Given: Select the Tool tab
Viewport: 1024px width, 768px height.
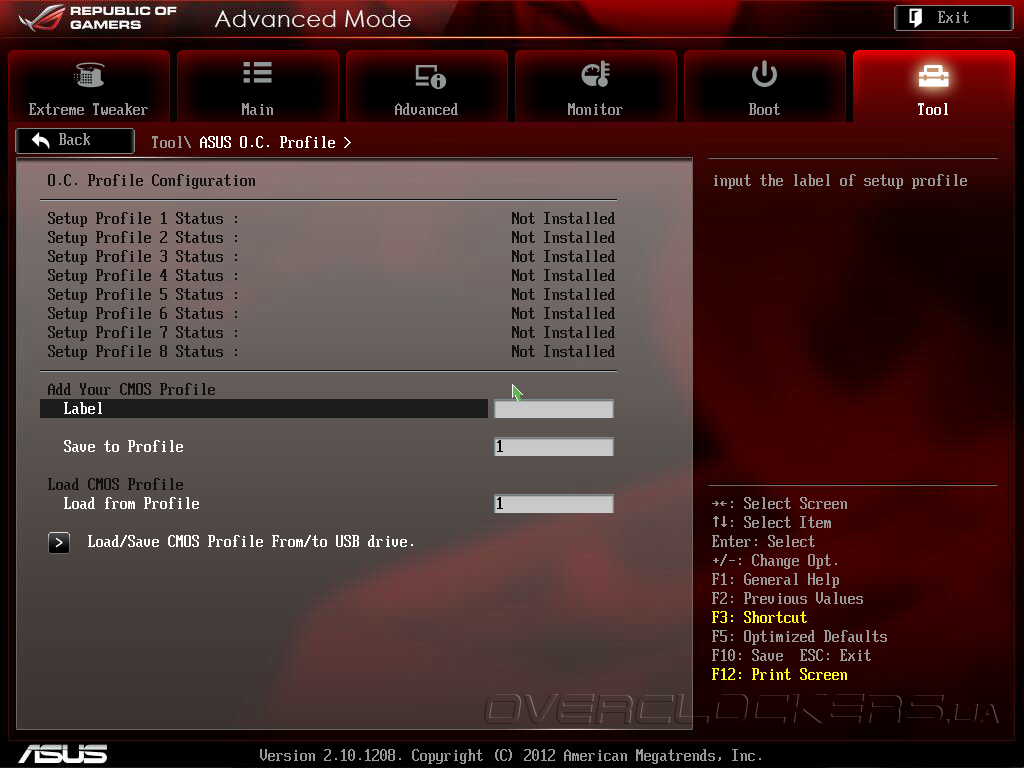Looking at the screenshot, I should (934, 86).
